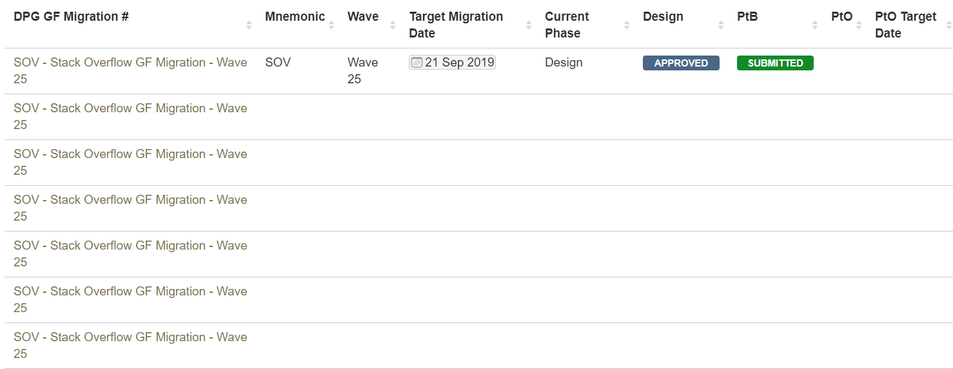
Task: Sort by DPG GF Migration # column arrows
Action: 249,25
